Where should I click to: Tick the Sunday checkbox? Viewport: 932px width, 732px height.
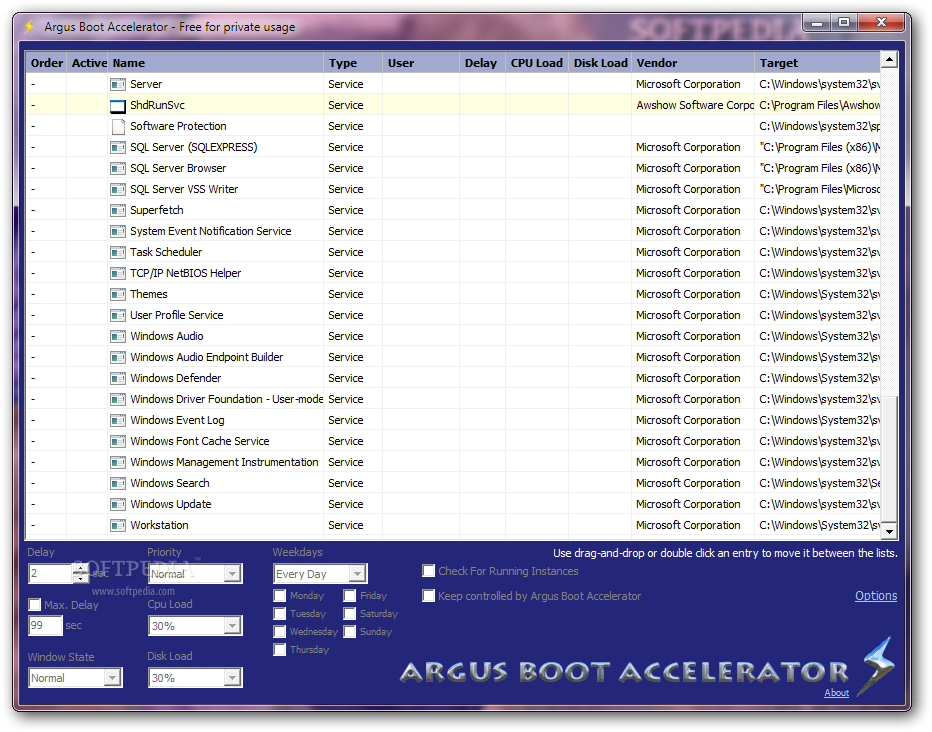pos(350,632)
